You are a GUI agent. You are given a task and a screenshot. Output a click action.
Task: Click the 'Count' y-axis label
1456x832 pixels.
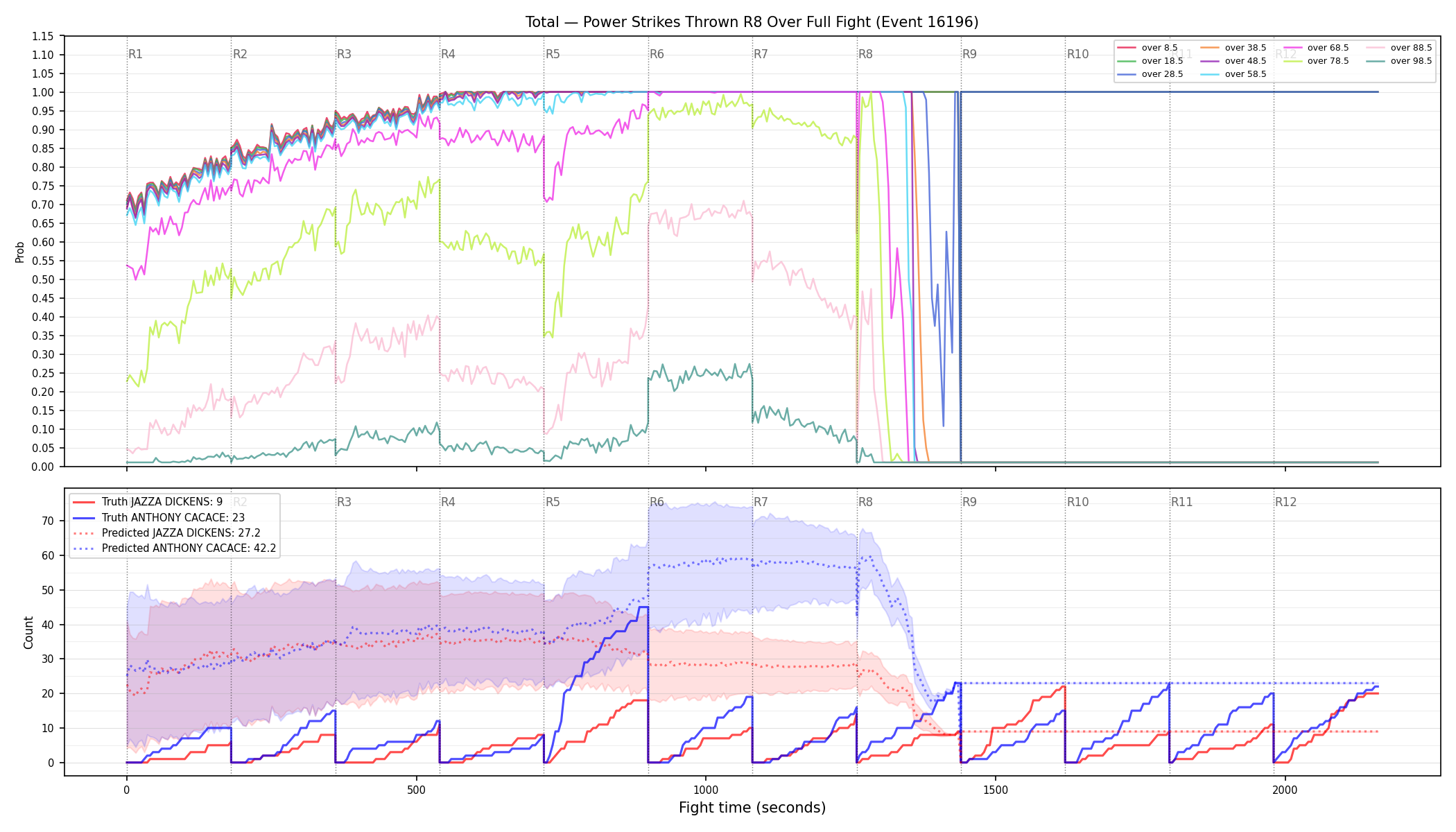coord(28,632)
